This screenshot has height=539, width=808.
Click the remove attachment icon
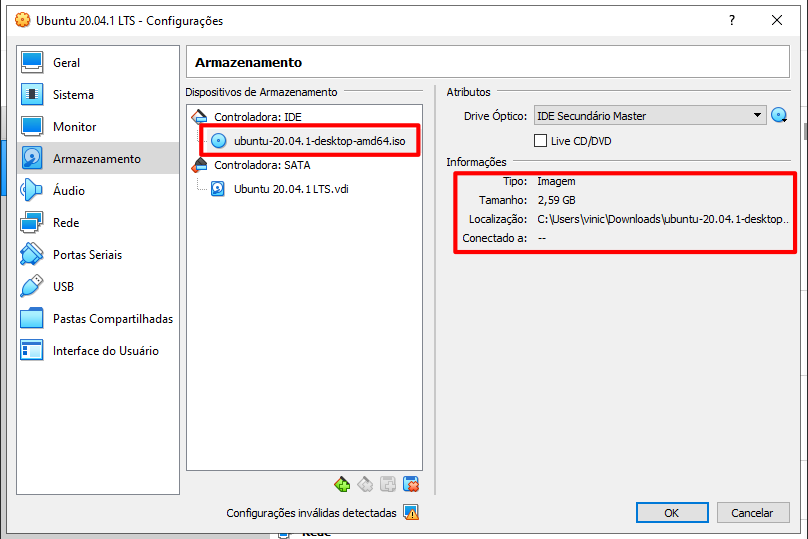(411, 484)
